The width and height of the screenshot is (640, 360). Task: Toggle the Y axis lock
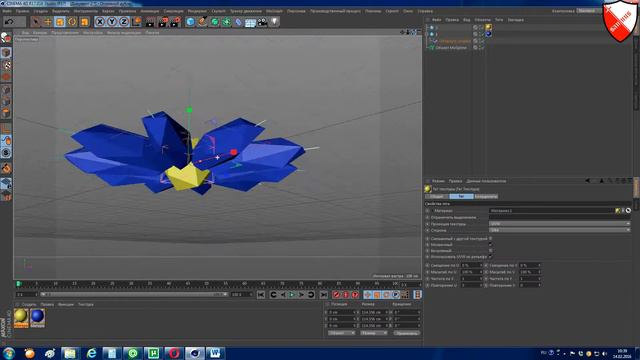(112, 22)
